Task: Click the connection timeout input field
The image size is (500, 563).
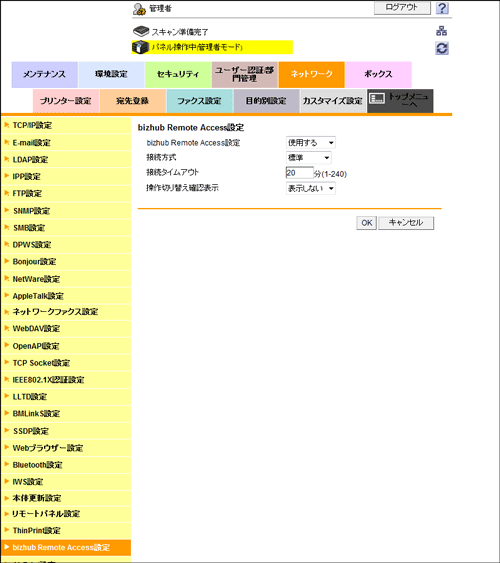Action: (x=300, y=173)
